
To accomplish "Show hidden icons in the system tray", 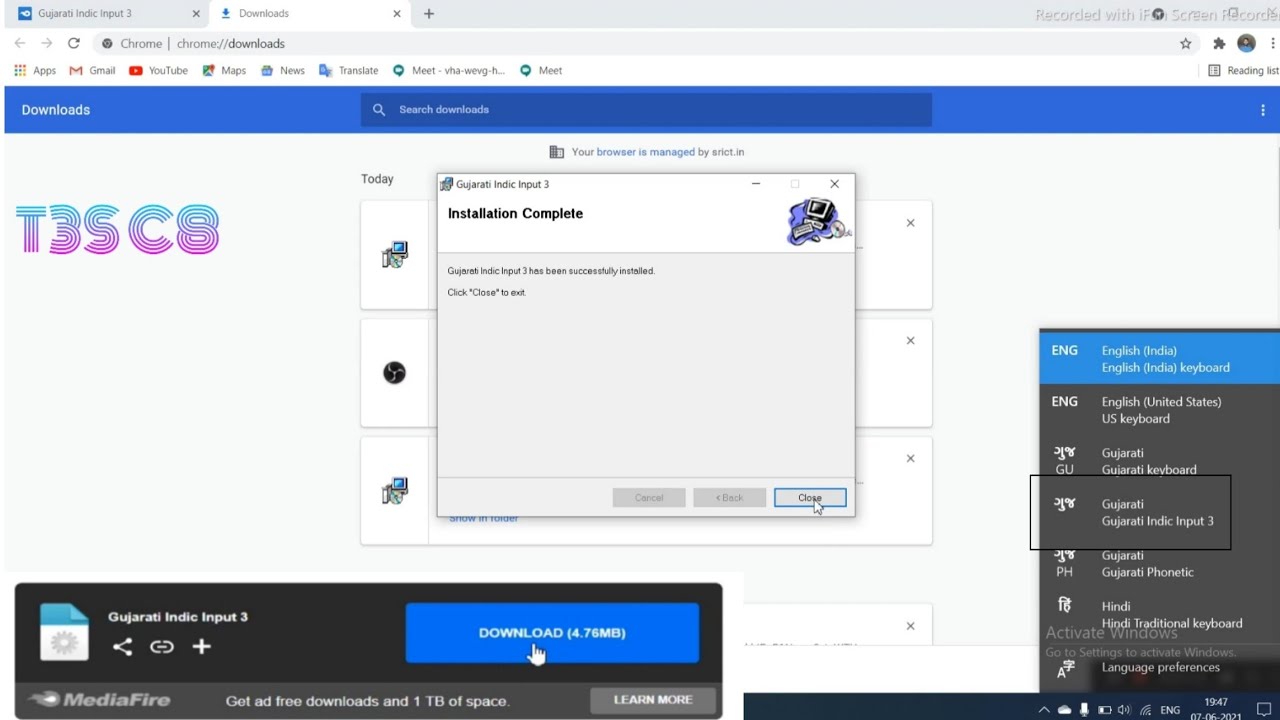I will pos(1044,710).
